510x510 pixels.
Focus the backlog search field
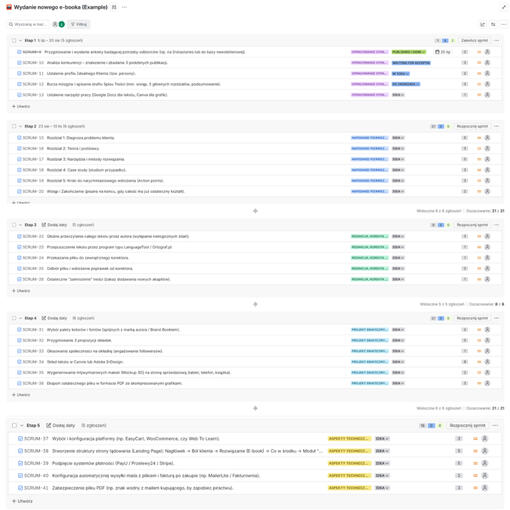29,24
